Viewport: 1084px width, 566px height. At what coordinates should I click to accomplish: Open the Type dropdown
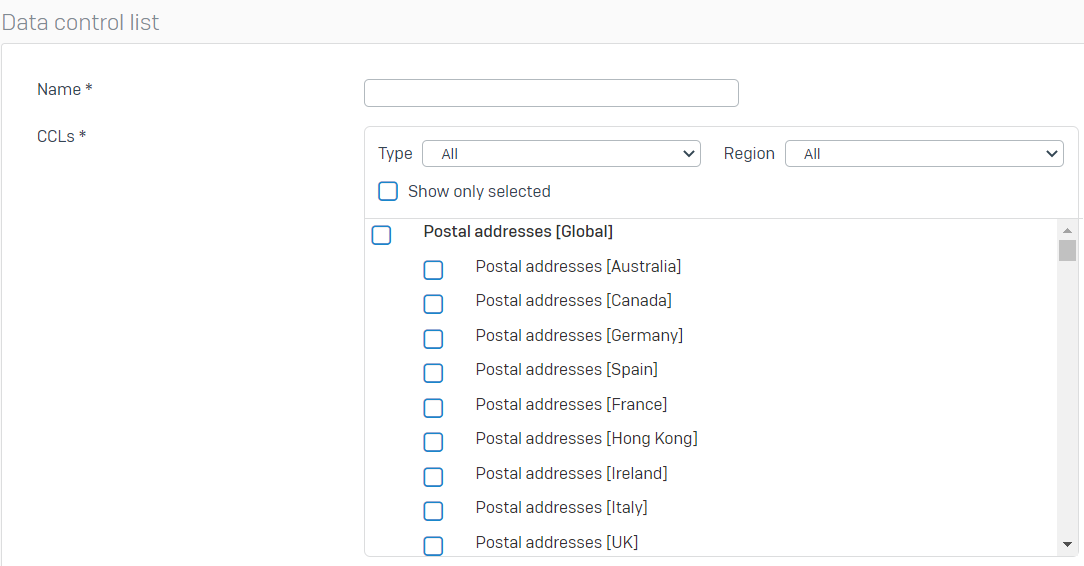tap(561, 153)
